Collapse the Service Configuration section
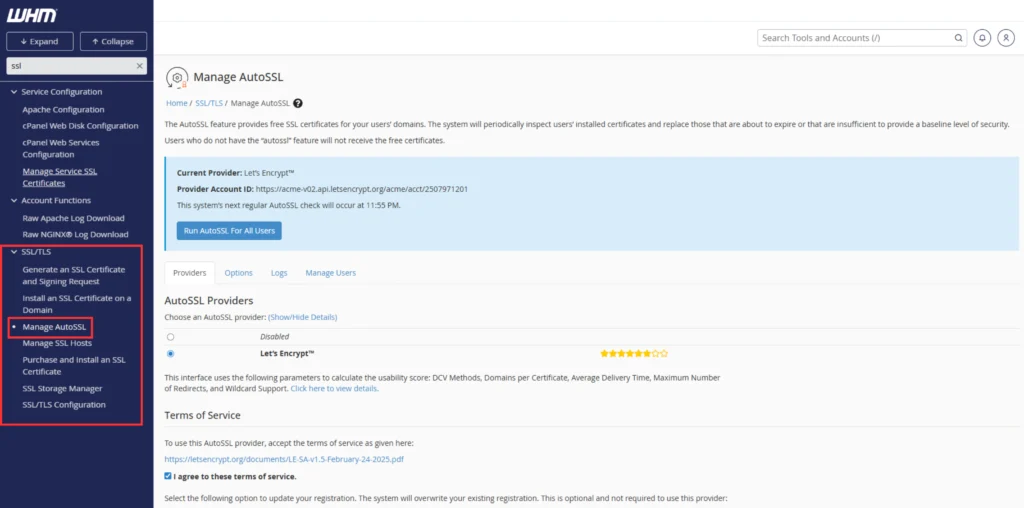 tap(14, 92)
